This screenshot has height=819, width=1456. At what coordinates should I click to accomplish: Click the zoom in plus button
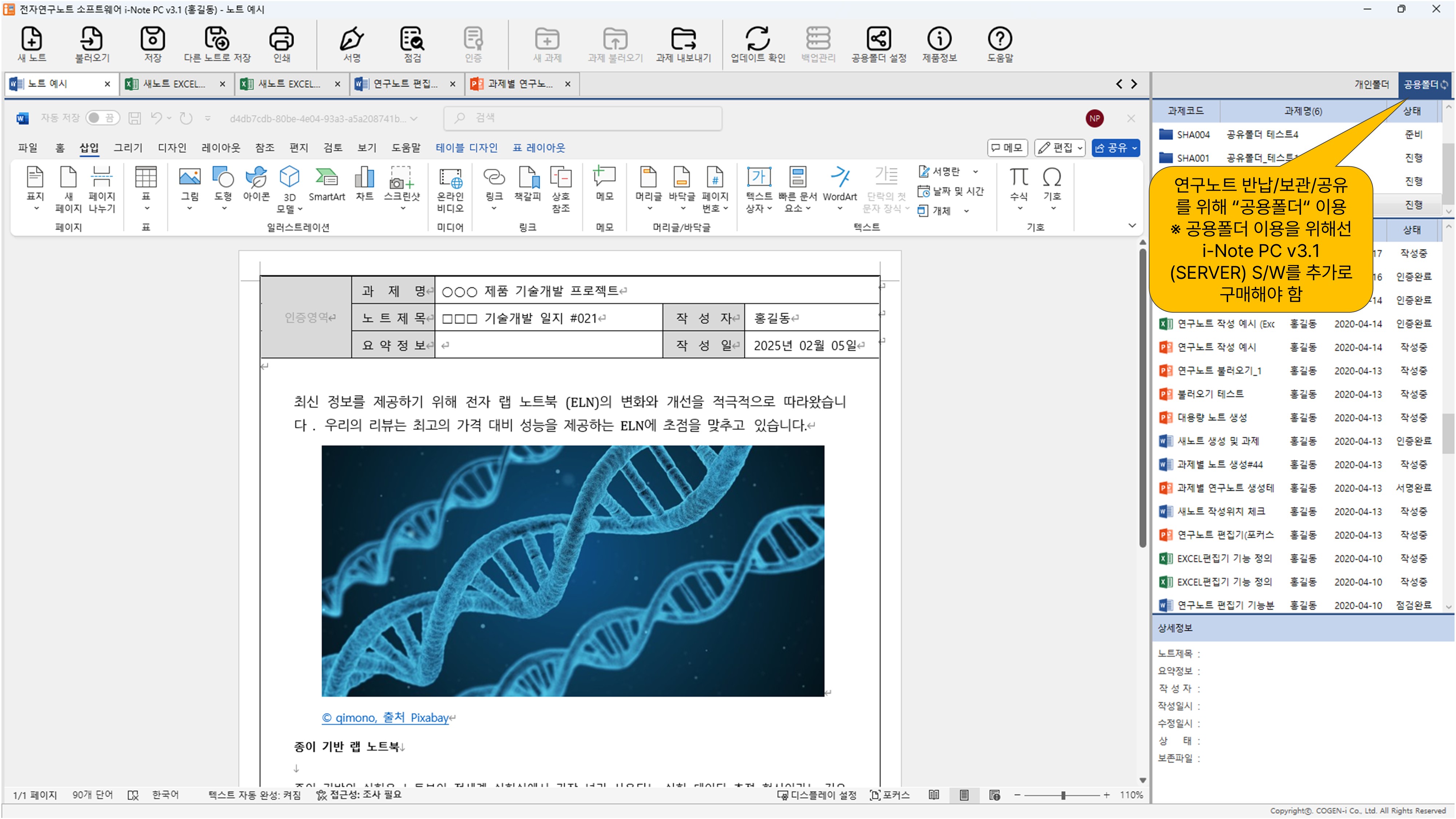pyautogui.click(x=1106, y=795)
